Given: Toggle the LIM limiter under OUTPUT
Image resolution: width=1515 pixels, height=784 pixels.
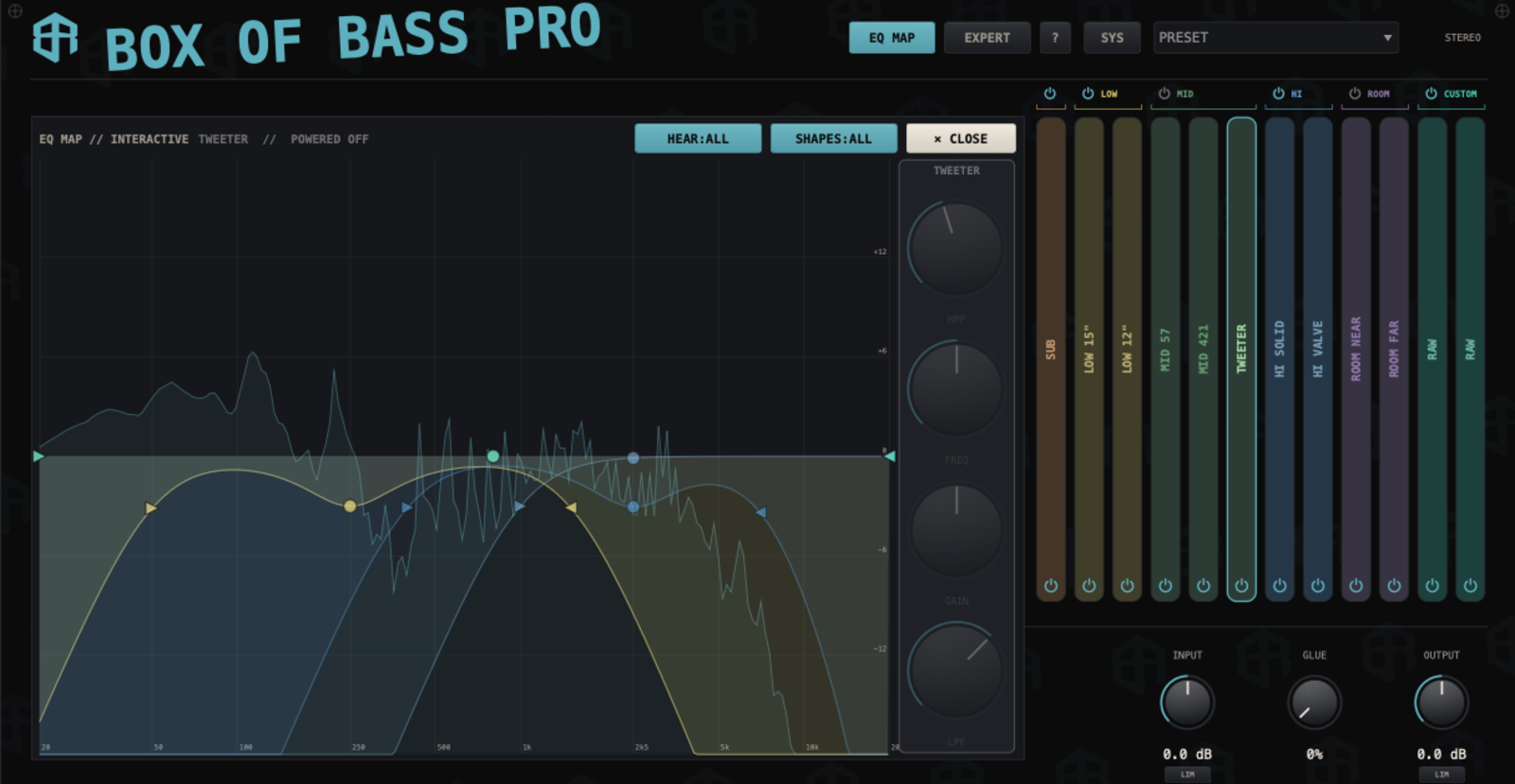Looking at the screenshot, I should pyautogui.click(x=1441, y=775).
